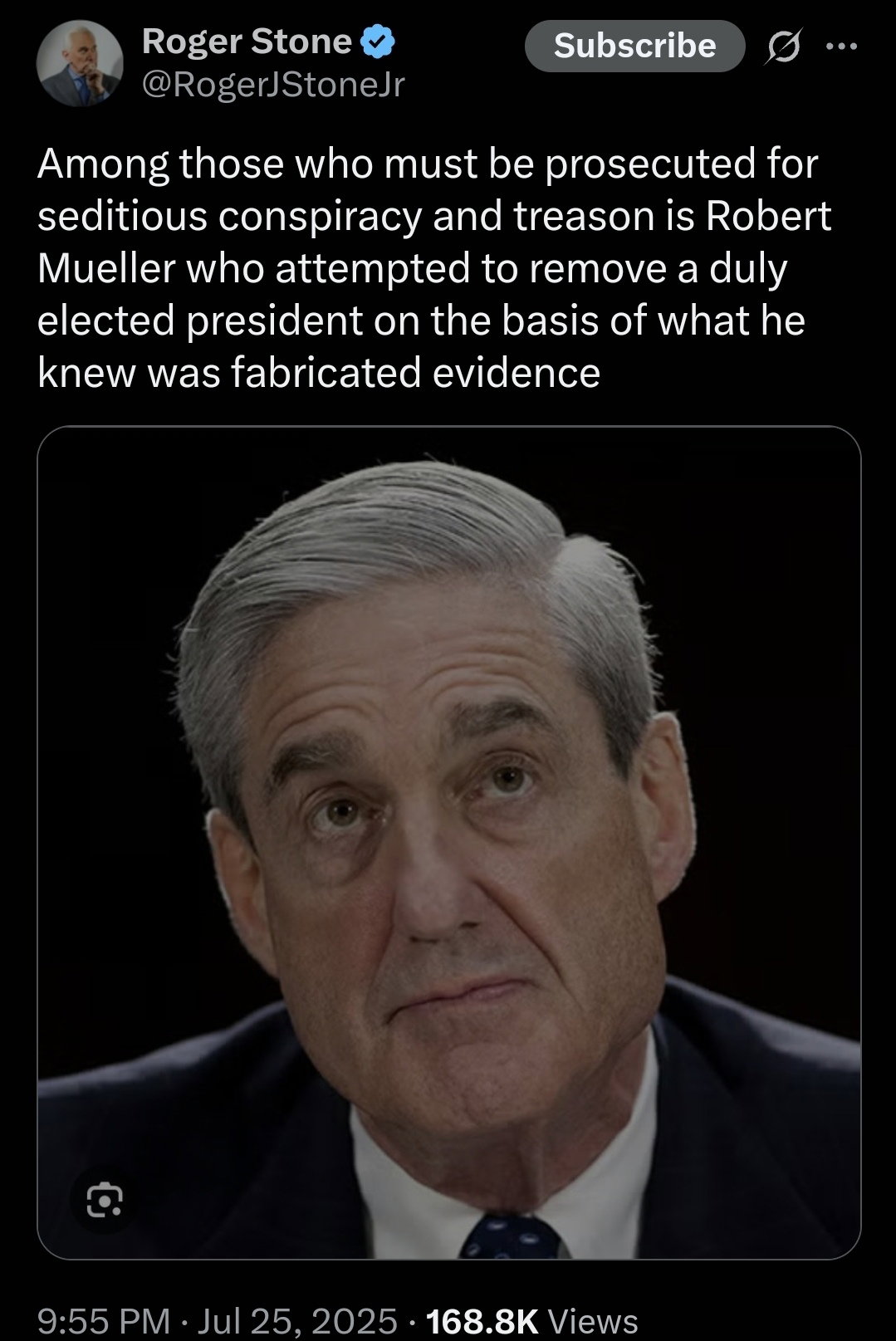
Task: Click the word Views beside the count
Action: tap(594, 1319)
